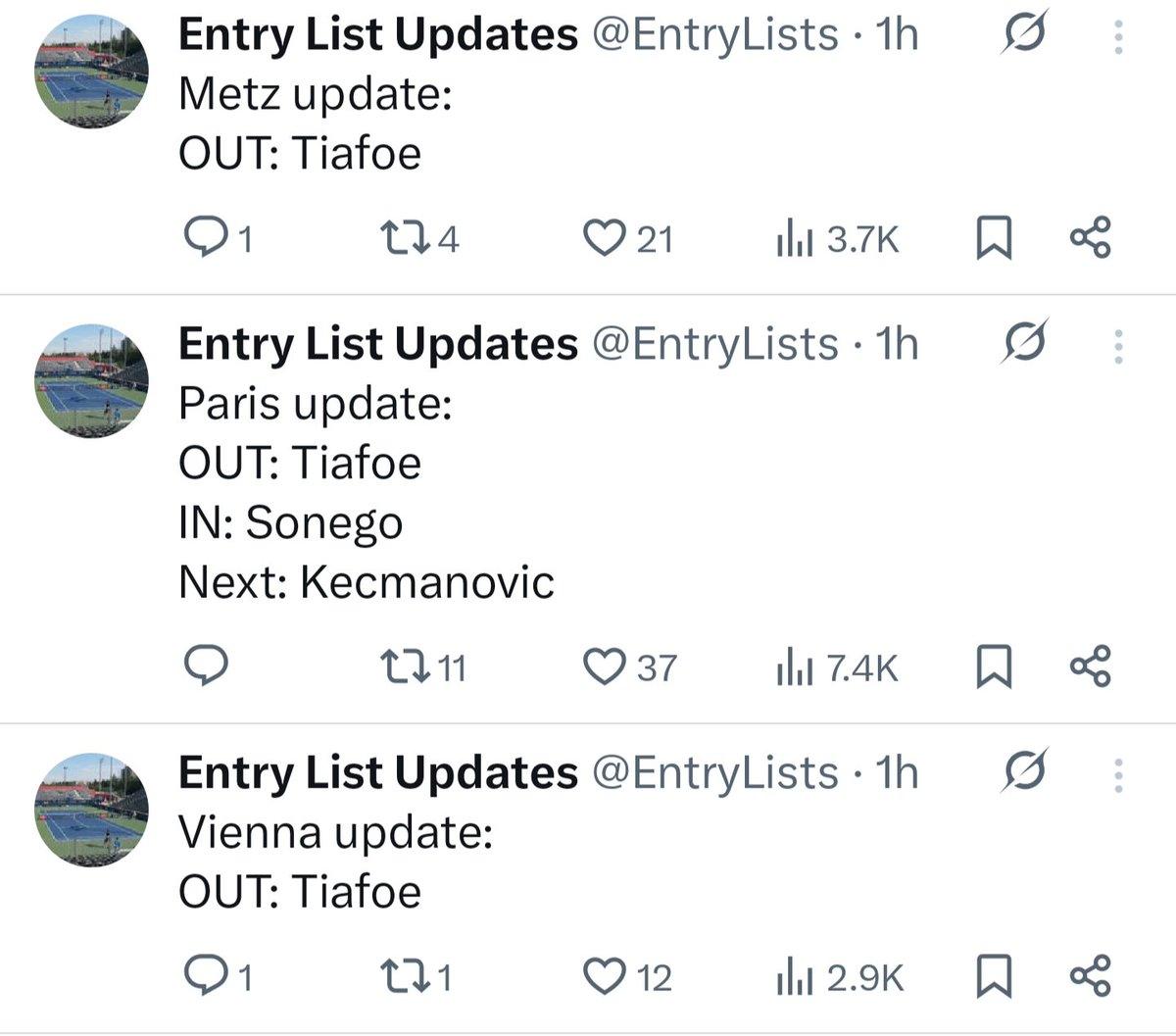This screenshot has width=1176, height=1036.
Task: Repost the Paris update tweet
Action: coord(400,666)
